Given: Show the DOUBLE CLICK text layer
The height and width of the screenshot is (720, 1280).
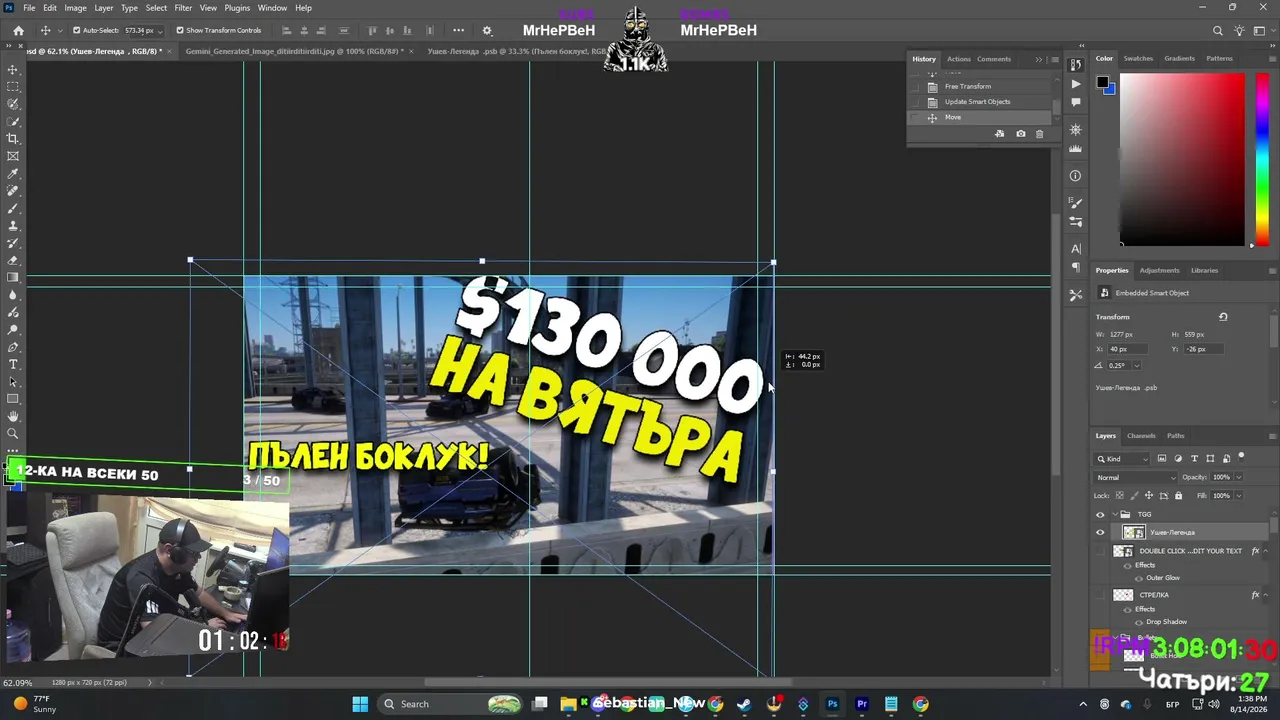Looking at the screenshot, I should pyautogui.click(x=1100, y=551).
